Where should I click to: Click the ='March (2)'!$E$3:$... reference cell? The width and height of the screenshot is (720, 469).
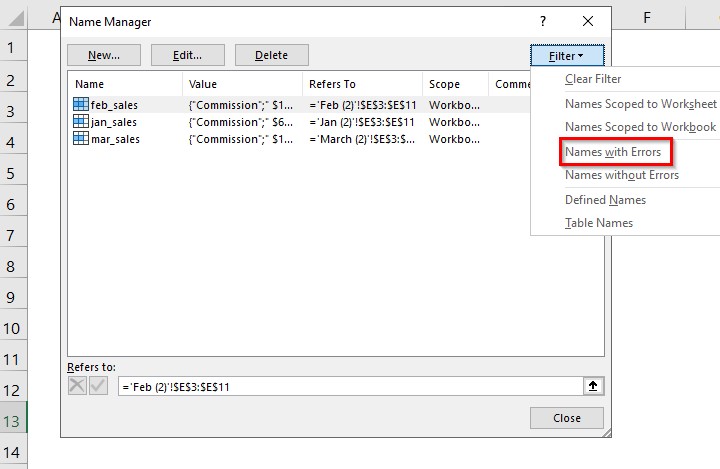click(x=361, y=139)
